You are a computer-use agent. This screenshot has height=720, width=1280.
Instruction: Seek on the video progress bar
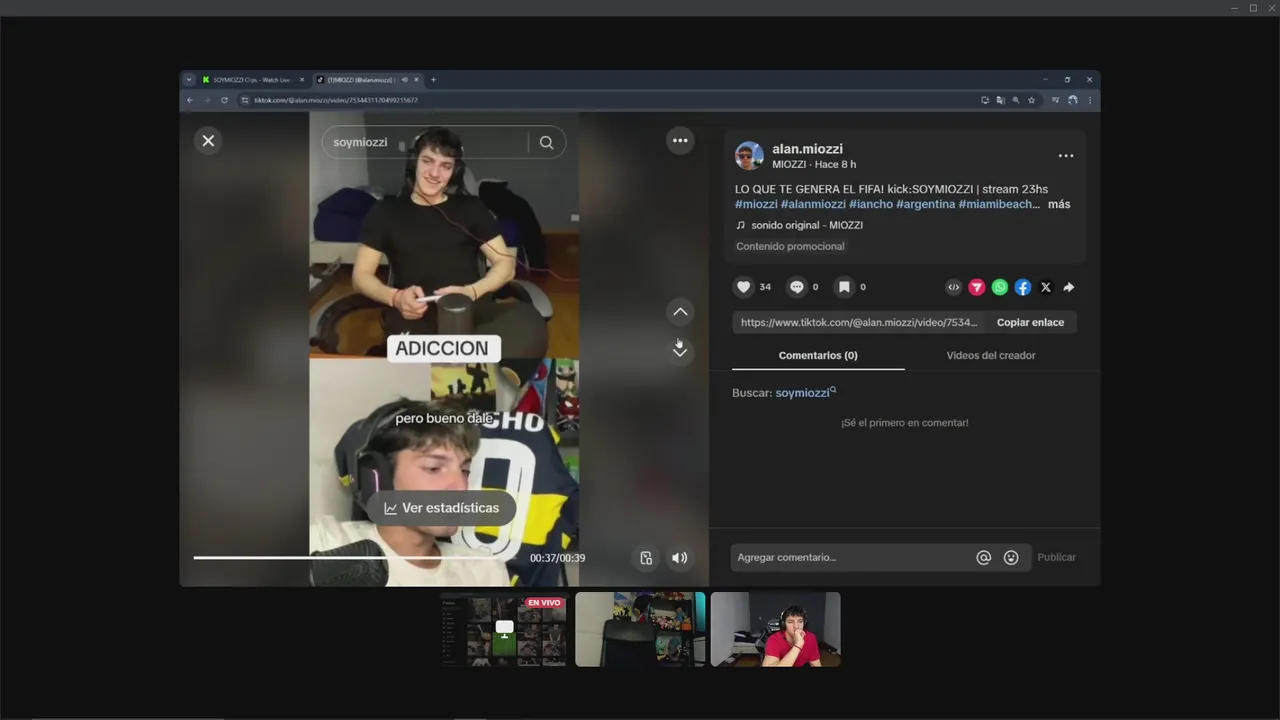pos(353,558)
